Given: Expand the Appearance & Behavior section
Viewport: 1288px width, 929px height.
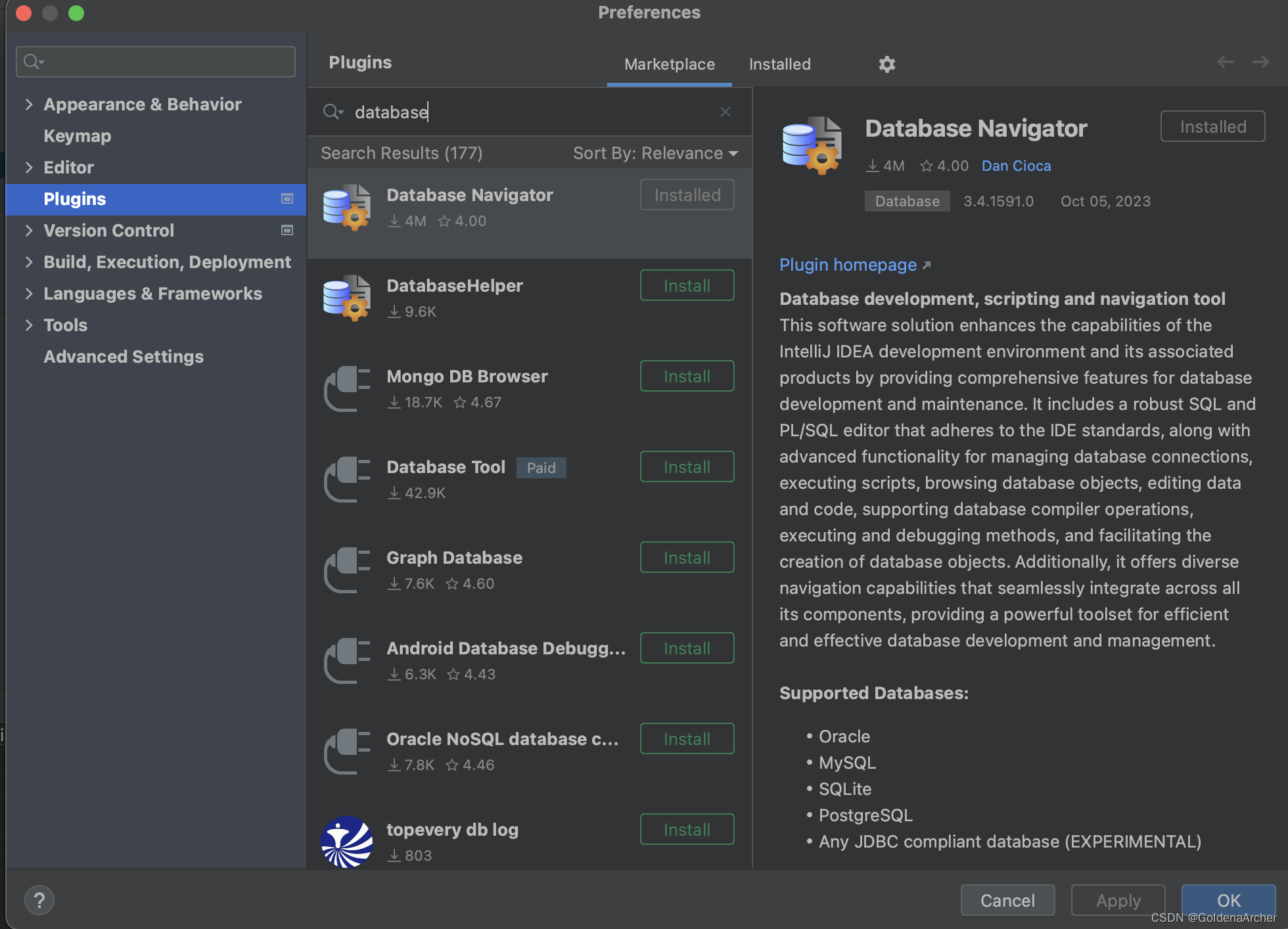Looking at the screenshot, I should coord(29,104).
